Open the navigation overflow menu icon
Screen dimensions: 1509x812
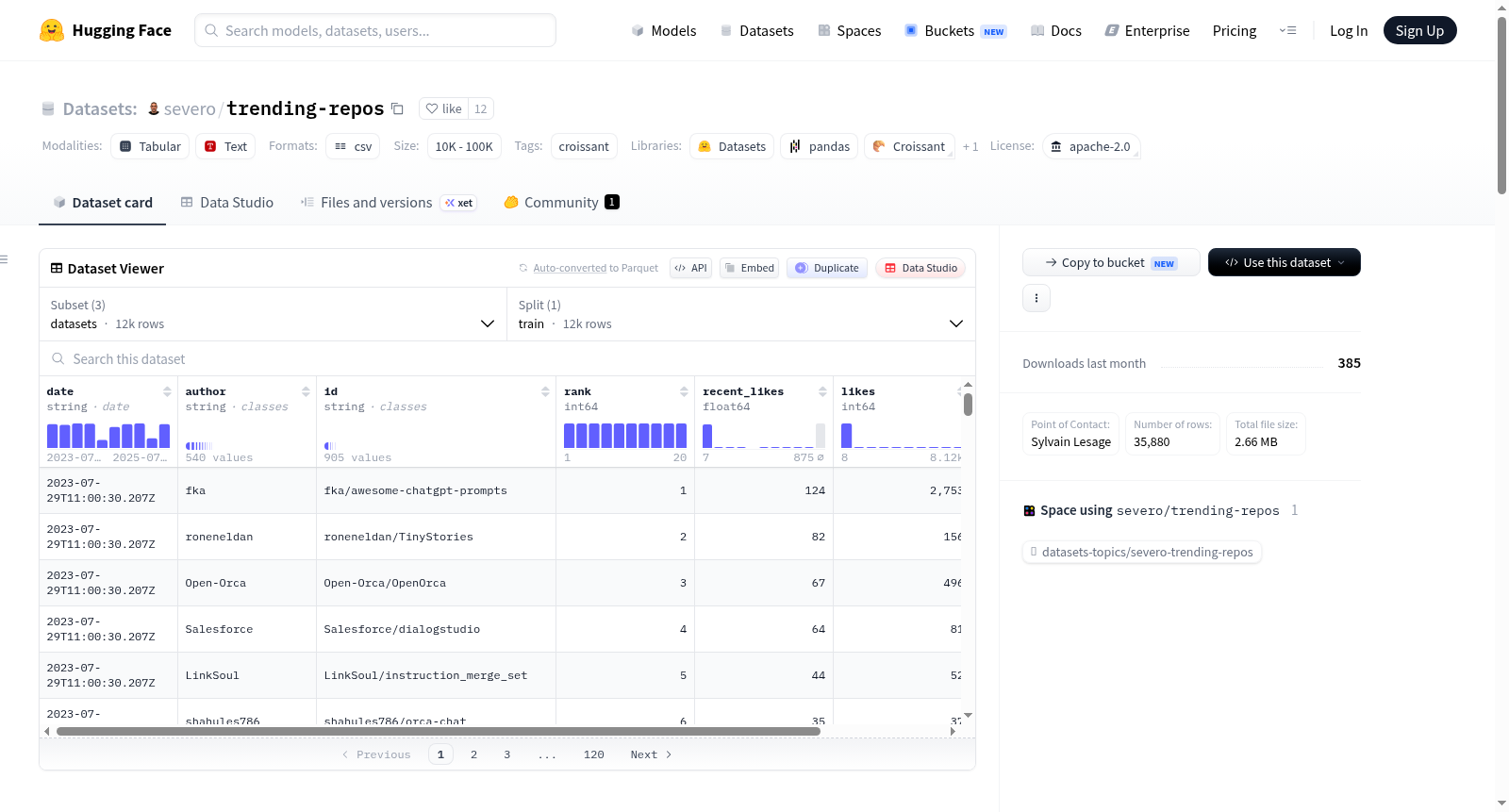click(1287, 30)
